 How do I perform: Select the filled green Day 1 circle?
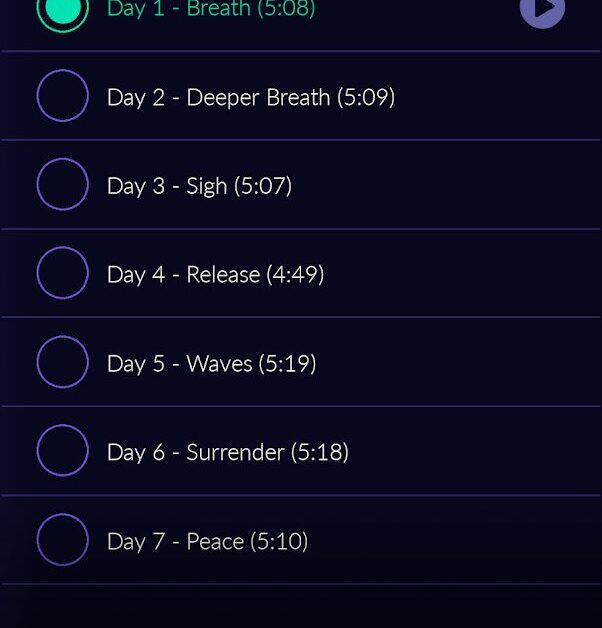click(x=62, y=10)
